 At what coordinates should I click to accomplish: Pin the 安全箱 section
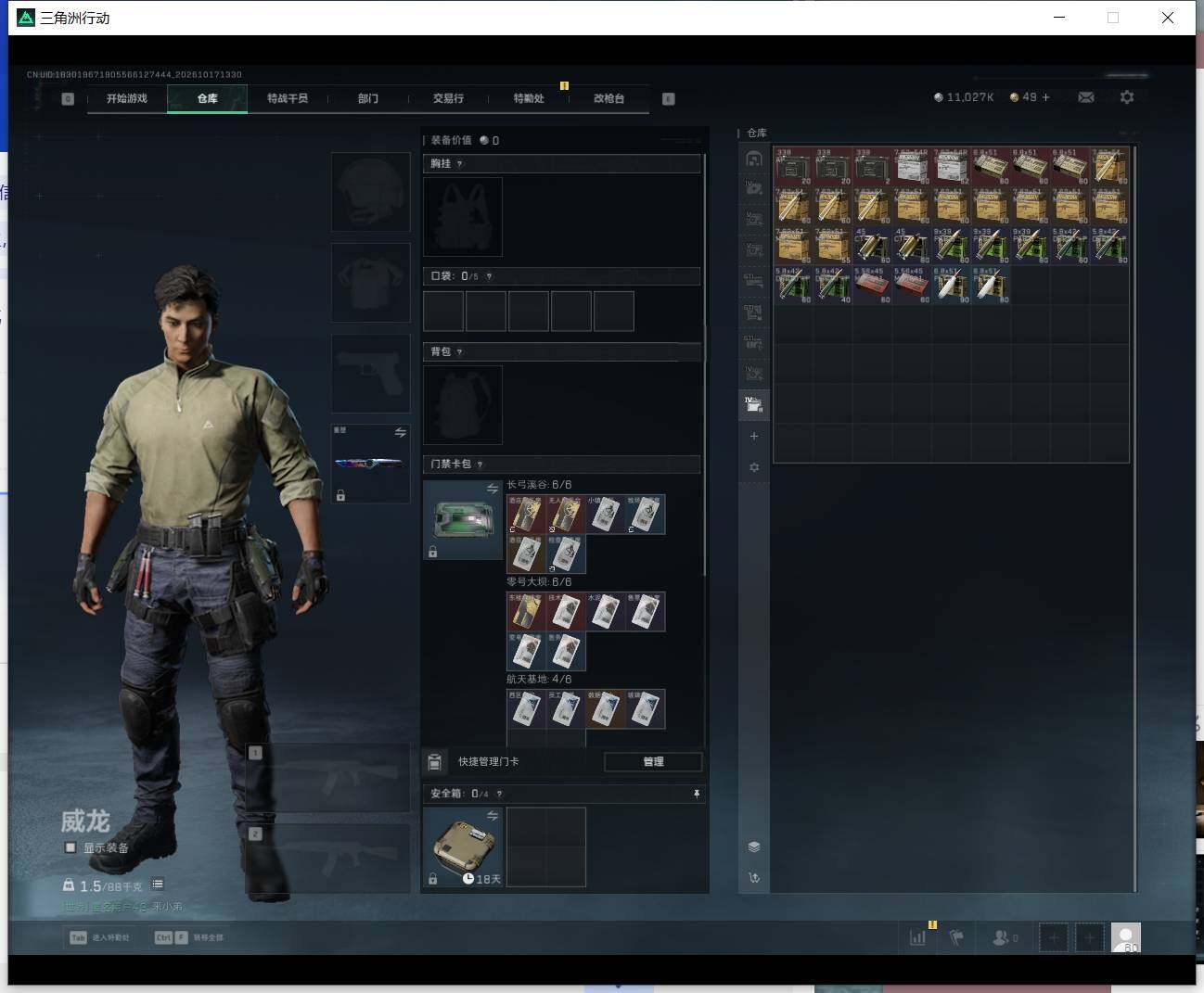[x=696, y=794]
